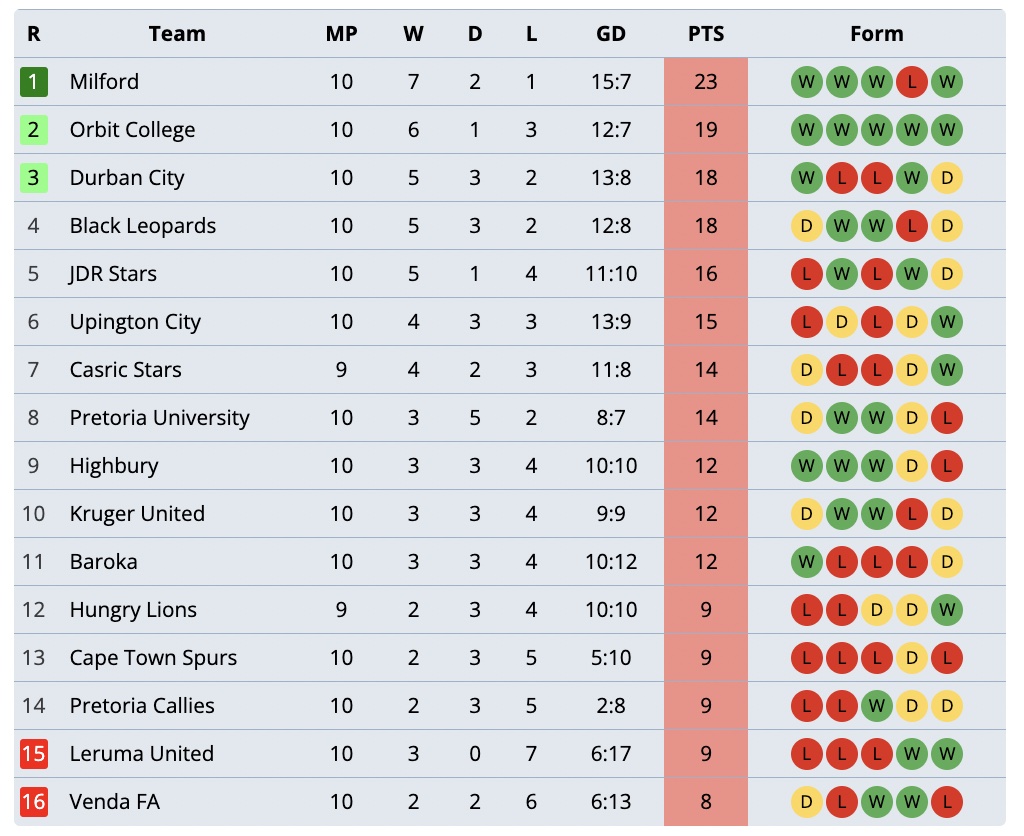Click Milford's red loss form badge

coord(912,82)
